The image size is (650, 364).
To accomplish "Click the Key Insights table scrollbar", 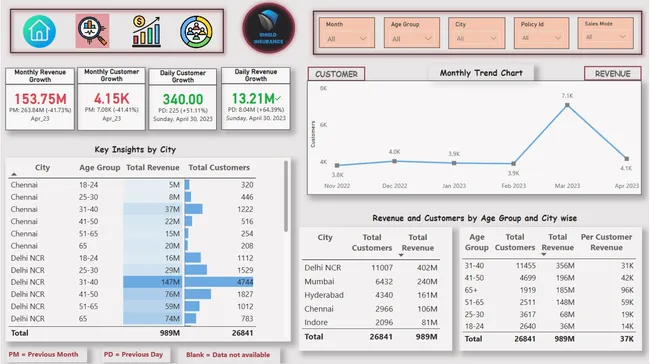I will [x=286, y=197].
